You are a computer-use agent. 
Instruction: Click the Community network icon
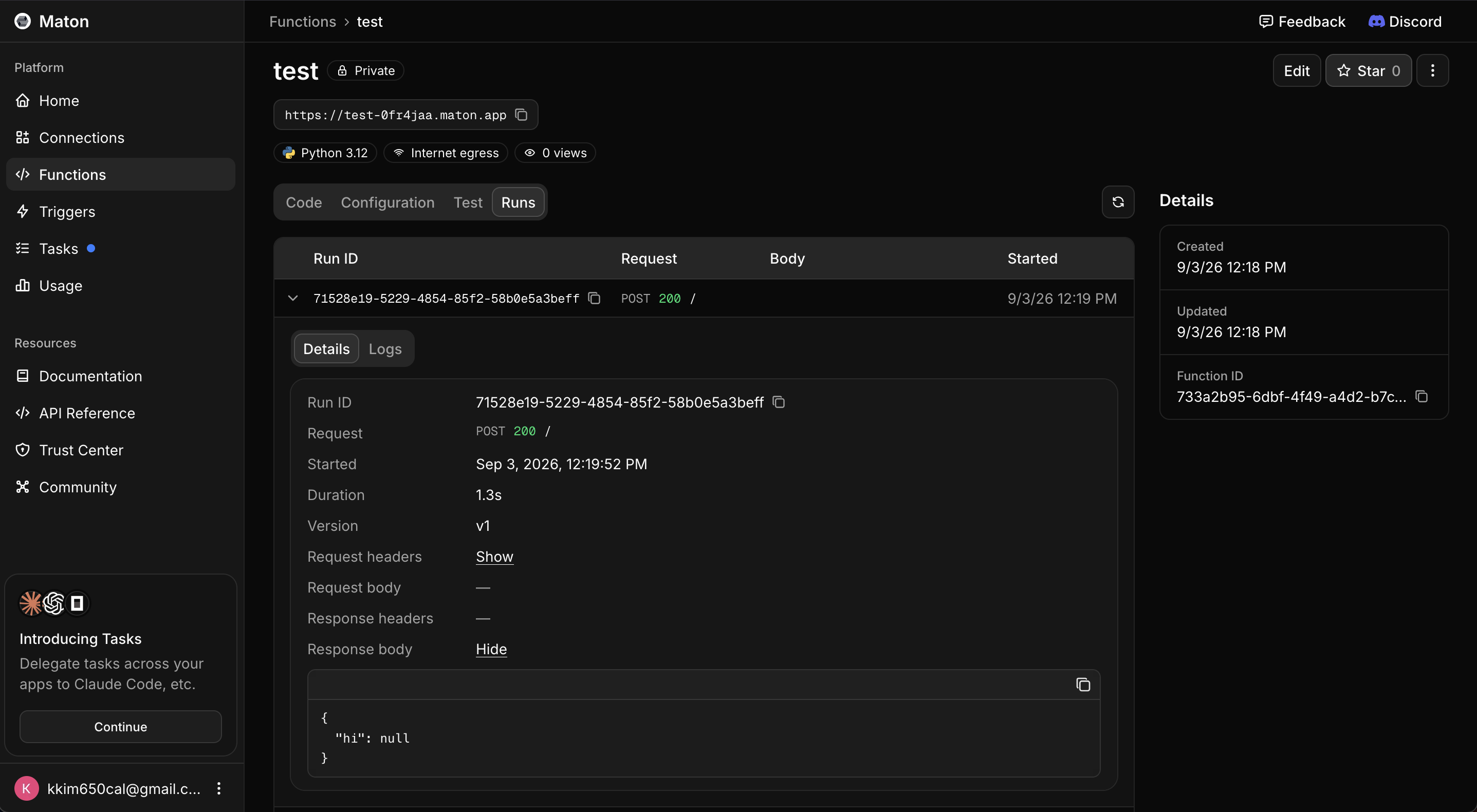(23, 487)
